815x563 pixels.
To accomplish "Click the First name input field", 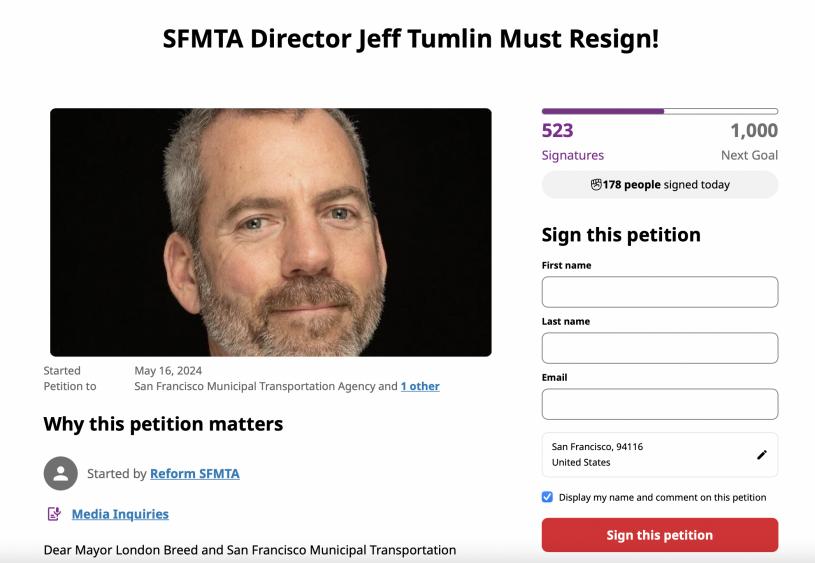I will [x=659, y=292].
